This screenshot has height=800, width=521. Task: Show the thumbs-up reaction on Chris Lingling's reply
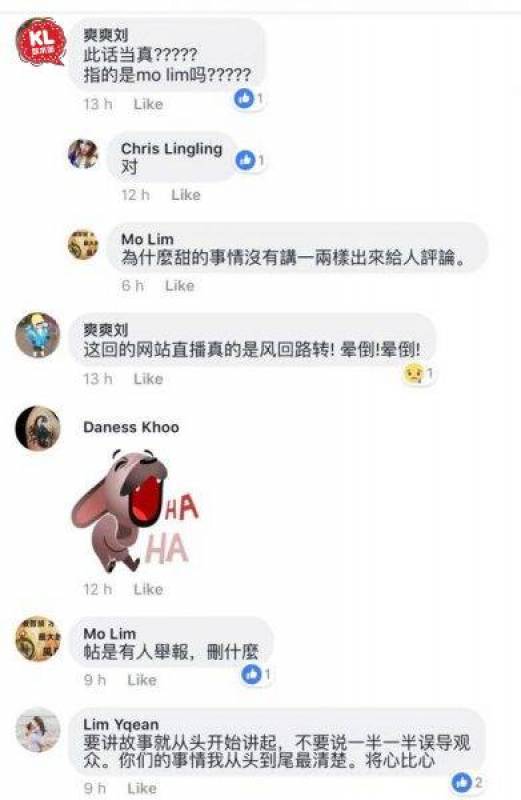coord(250,161)
